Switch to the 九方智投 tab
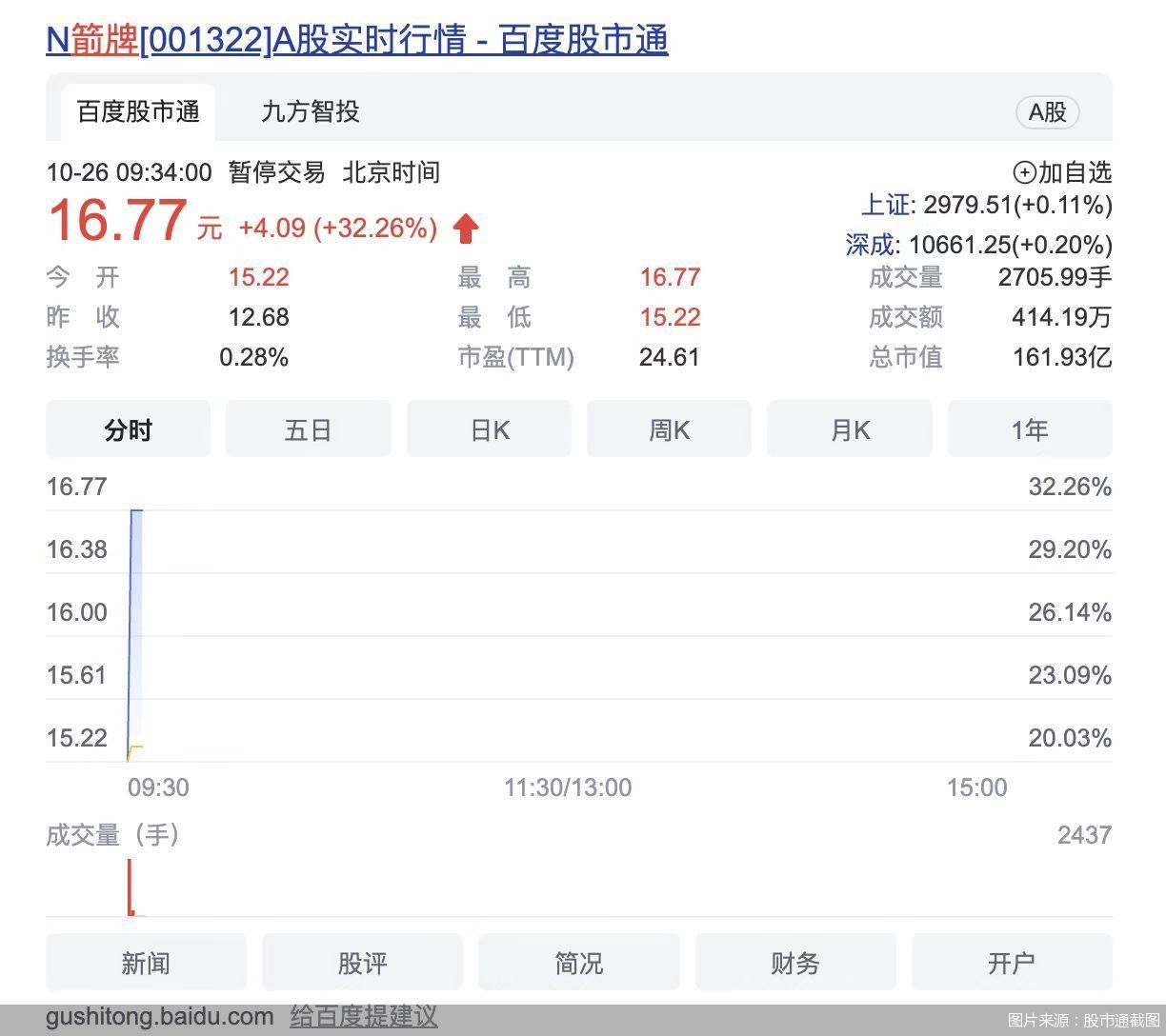 pyautogui.click(x=310, y=111)
